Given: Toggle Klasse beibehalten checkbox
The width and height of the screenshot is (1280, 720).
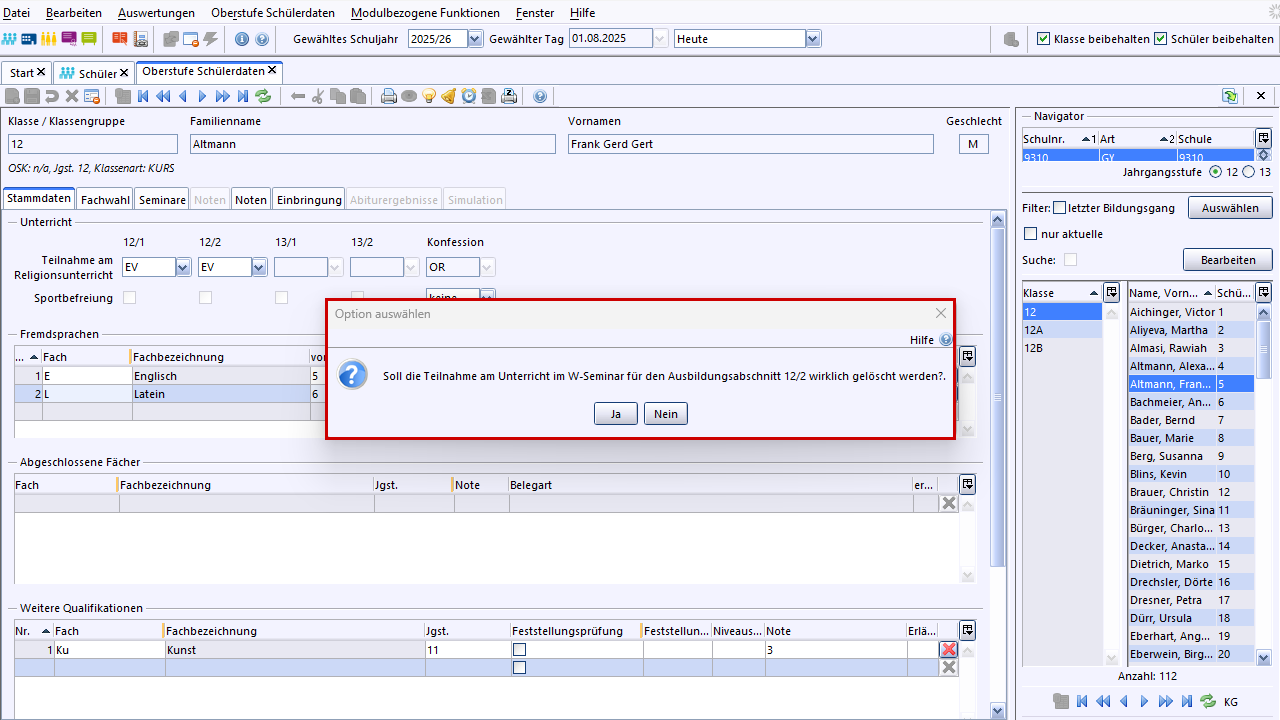Looking at the screenshot, I should pos(1044,39).
